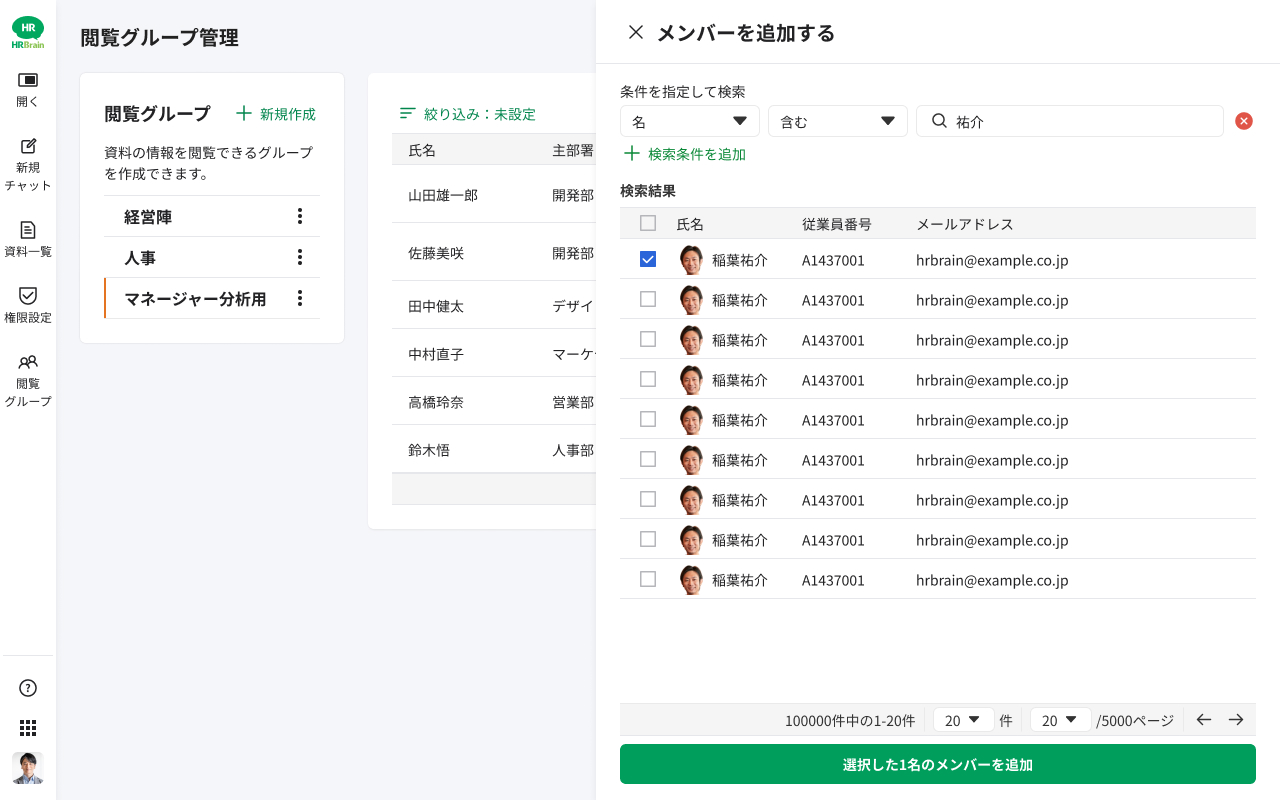Click the HRBrain logo icon
This screenshot has height=800, width=1280.
(28, 32)
